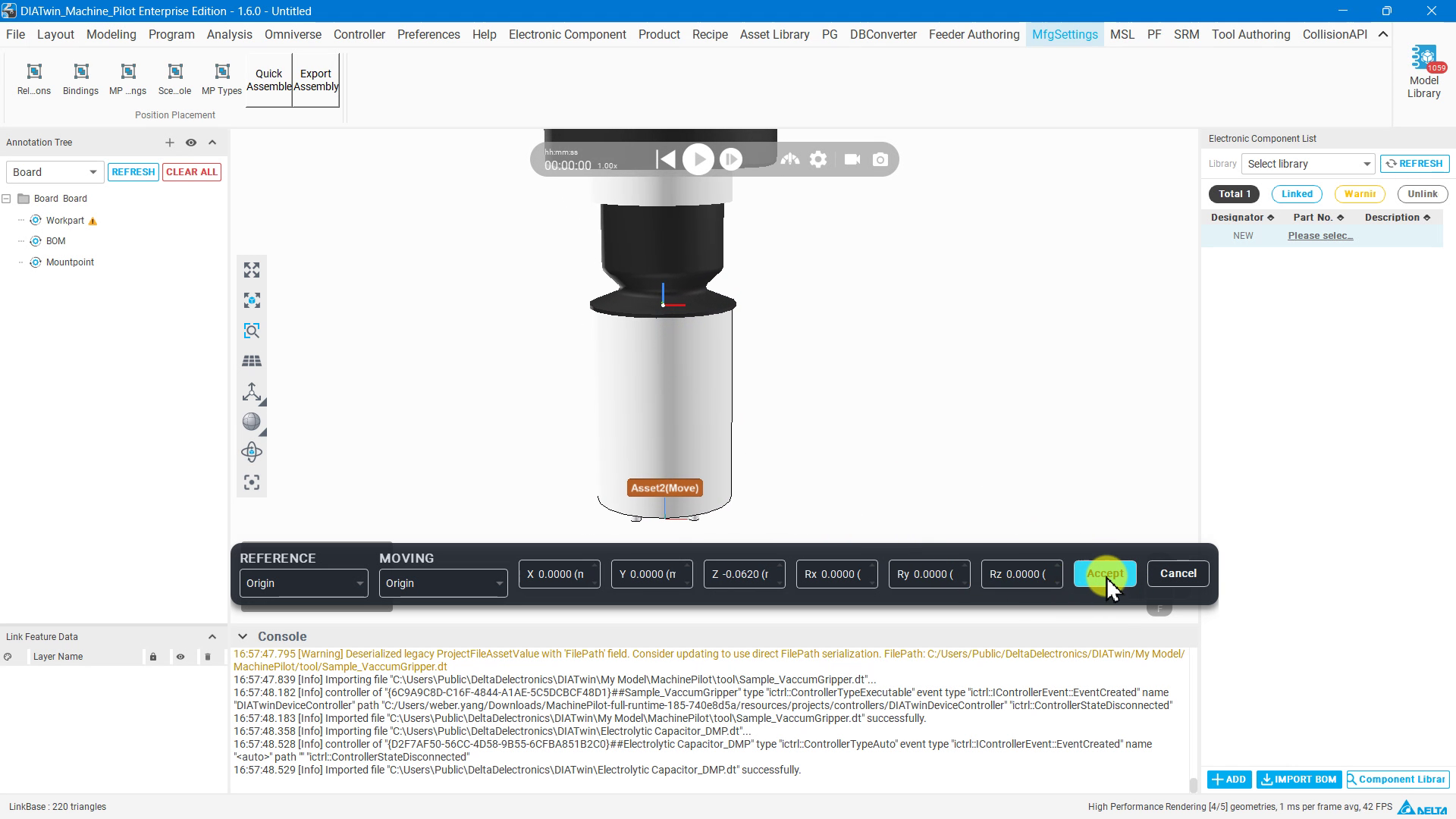Collapse the Console panel
The height and width of the screenshot is (819, 1456).
[243, 636]
